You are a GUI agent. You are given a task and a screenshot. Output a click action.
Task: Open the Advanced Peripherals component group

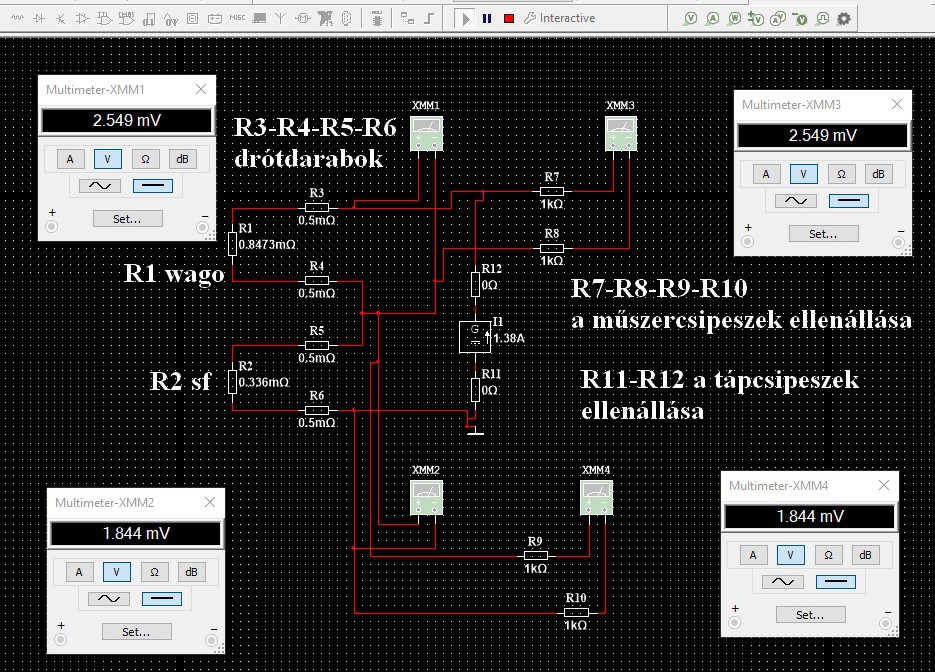(x=259, y=18)
